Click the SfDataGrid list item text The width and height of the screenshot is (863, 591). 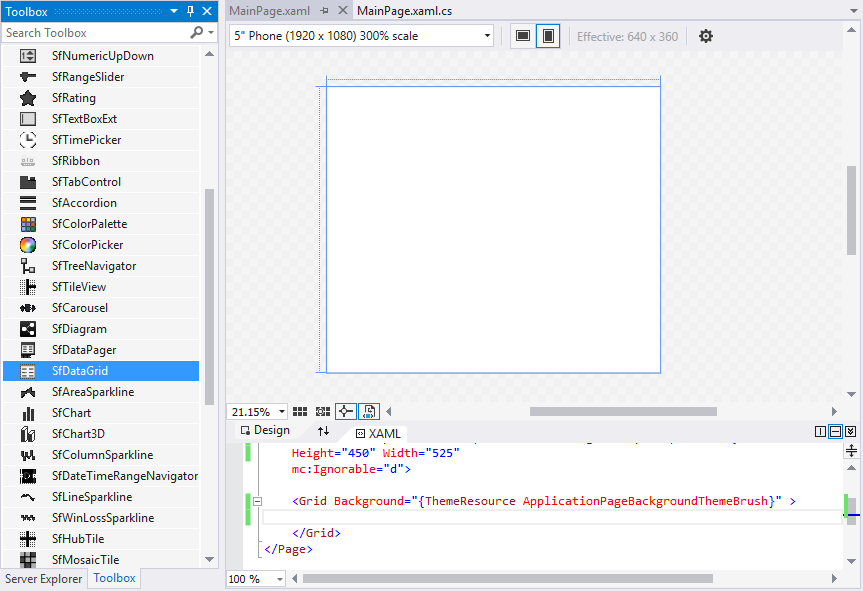click(x=80, y=371)
